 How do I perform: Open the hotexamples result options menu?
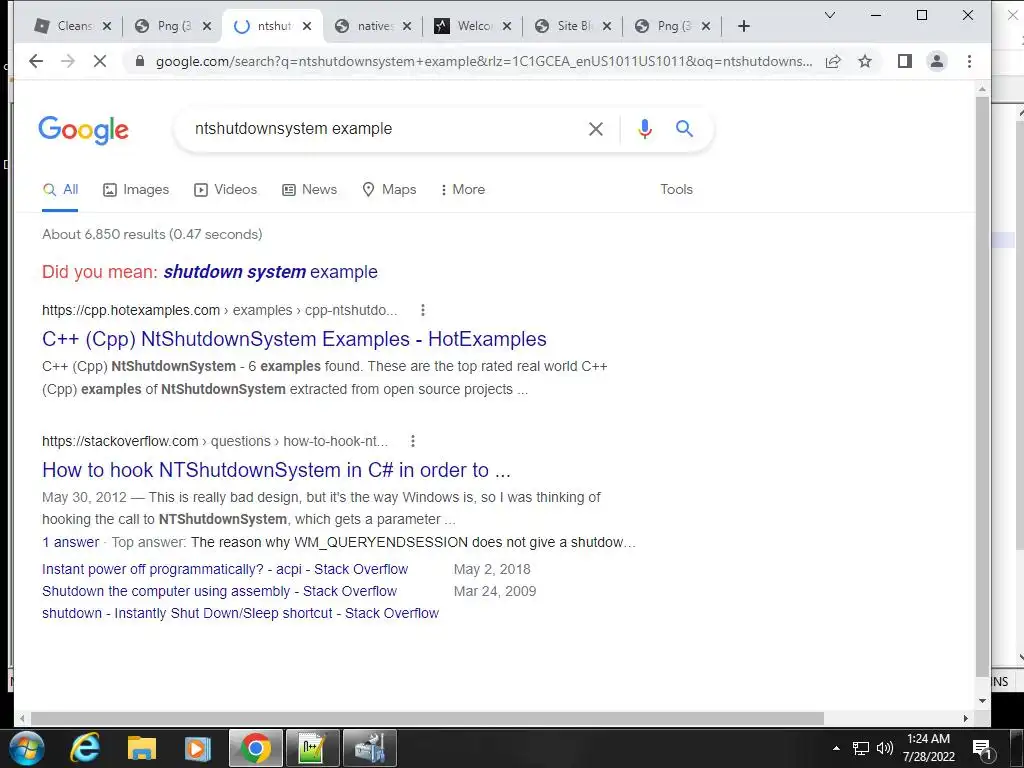423,310
